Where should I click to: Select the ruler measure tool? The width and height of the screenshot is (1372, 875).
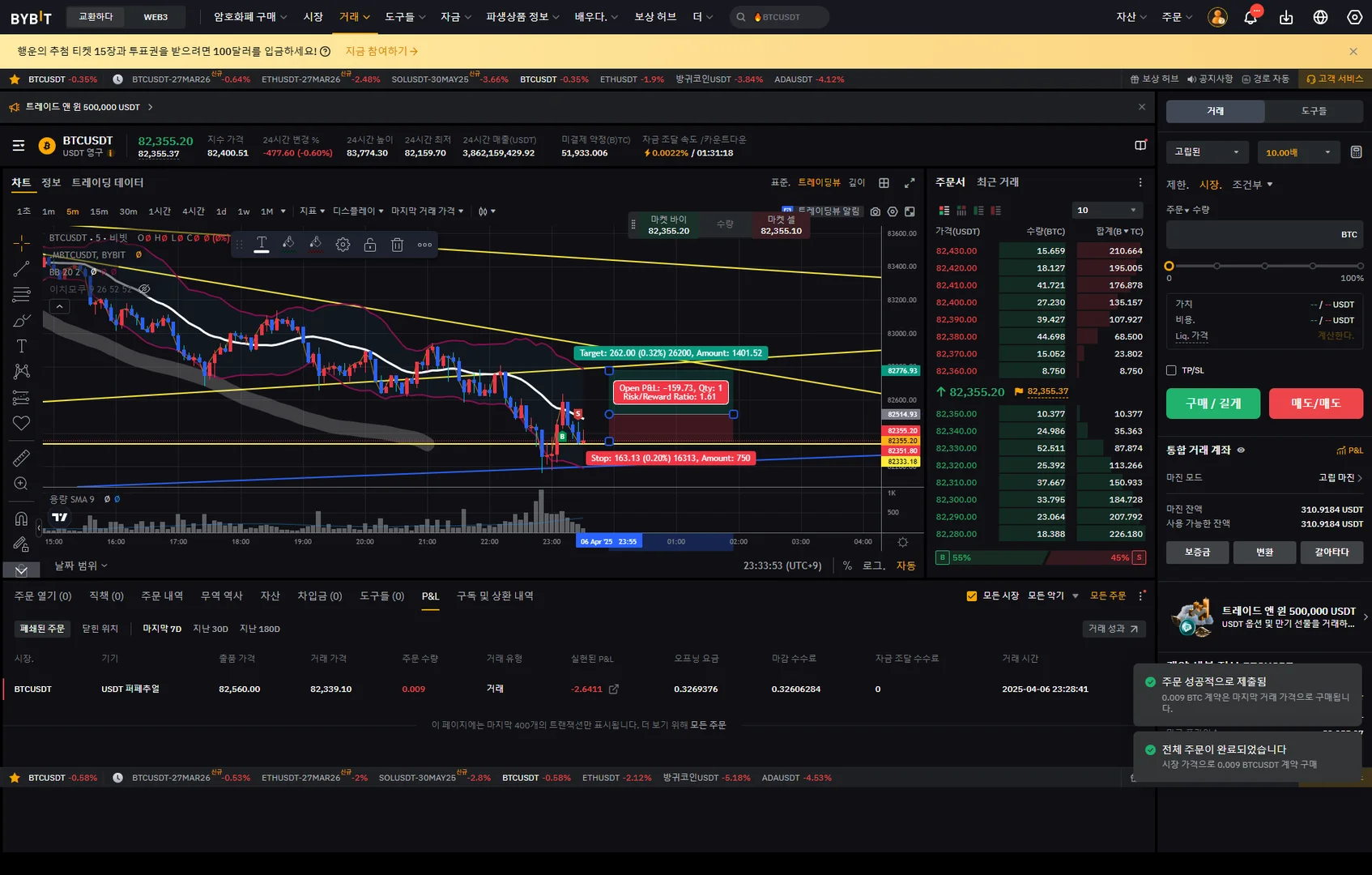[22, 459]
